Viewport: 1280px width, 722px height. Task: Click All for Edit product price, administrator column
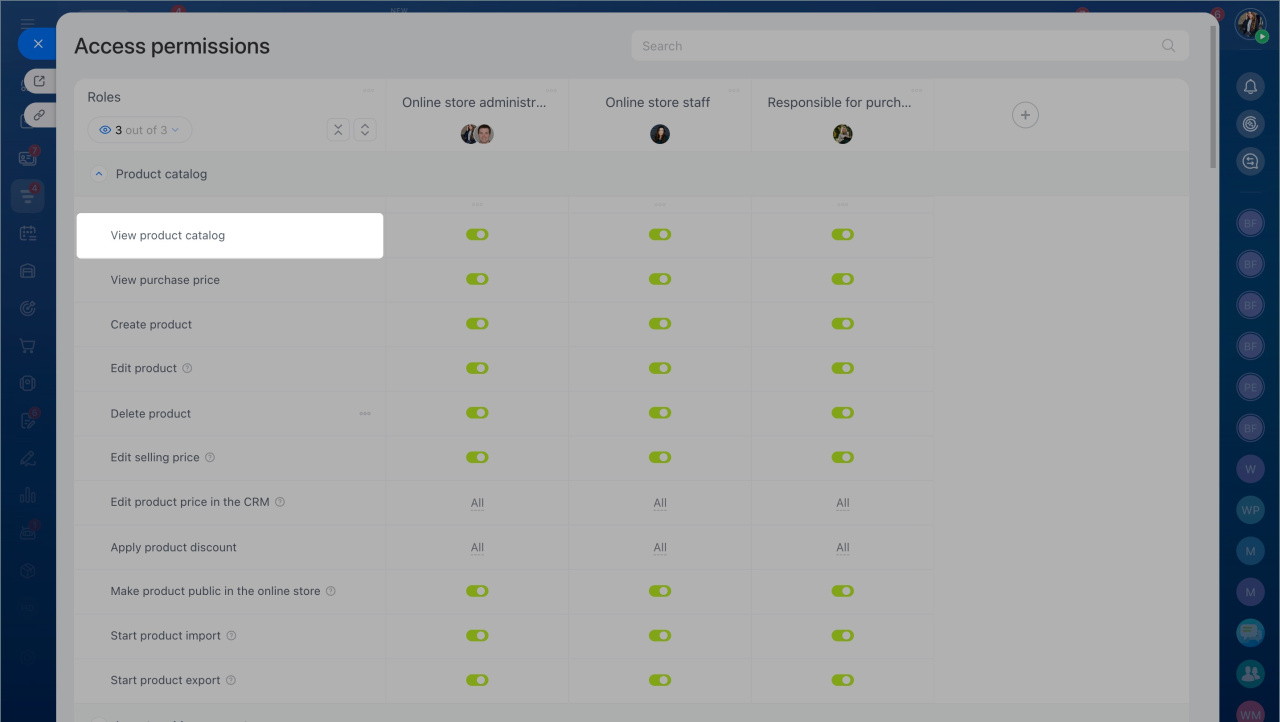pos(477,503)
